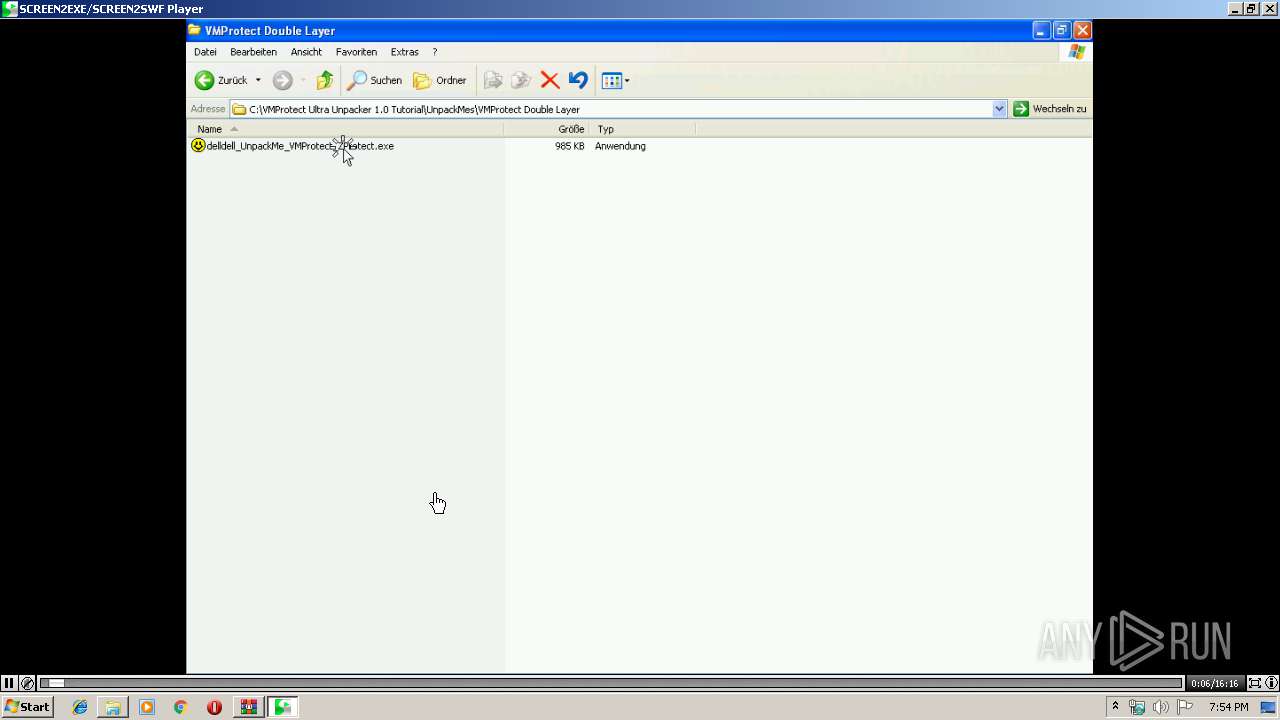
Task: Open the Favoriten menu
Action: (356, 52)
